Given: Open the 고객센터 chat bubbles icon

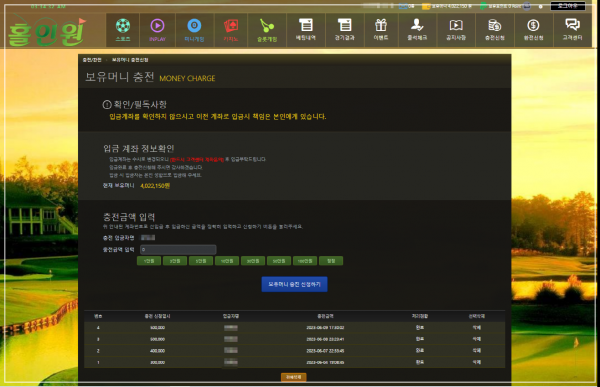Looking at the screenshot, I should coord(572,25).
